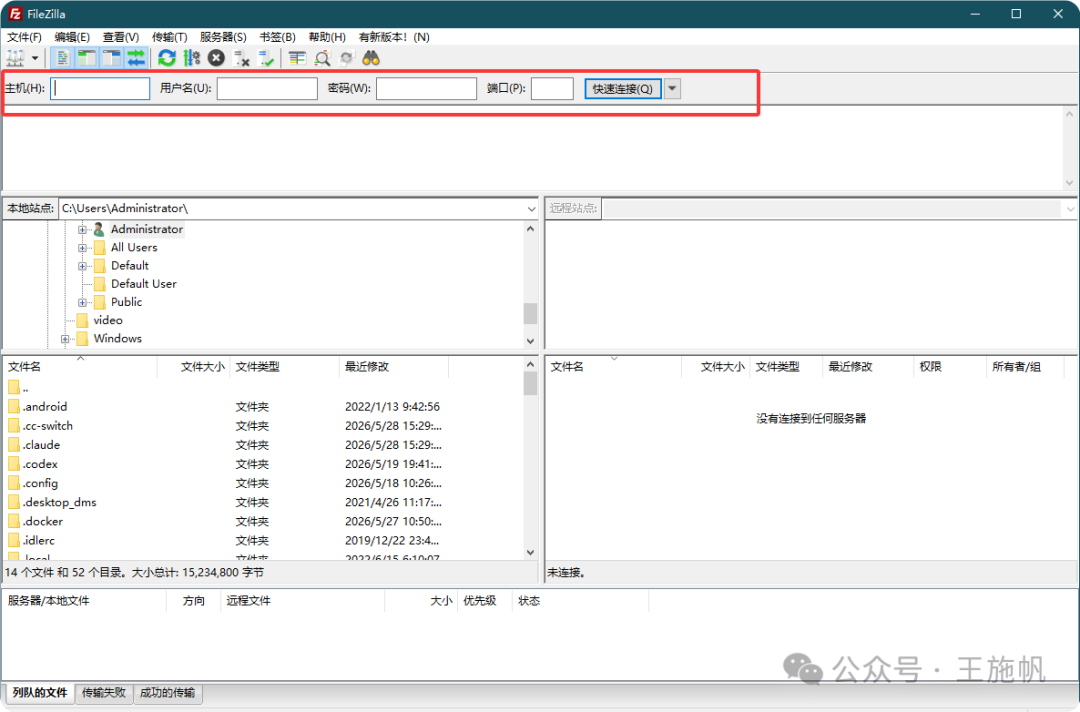The height and width of the screenshot is (712, 1080).
Task: Click the FileZilla logo in title bar
Action: [15, 14]
